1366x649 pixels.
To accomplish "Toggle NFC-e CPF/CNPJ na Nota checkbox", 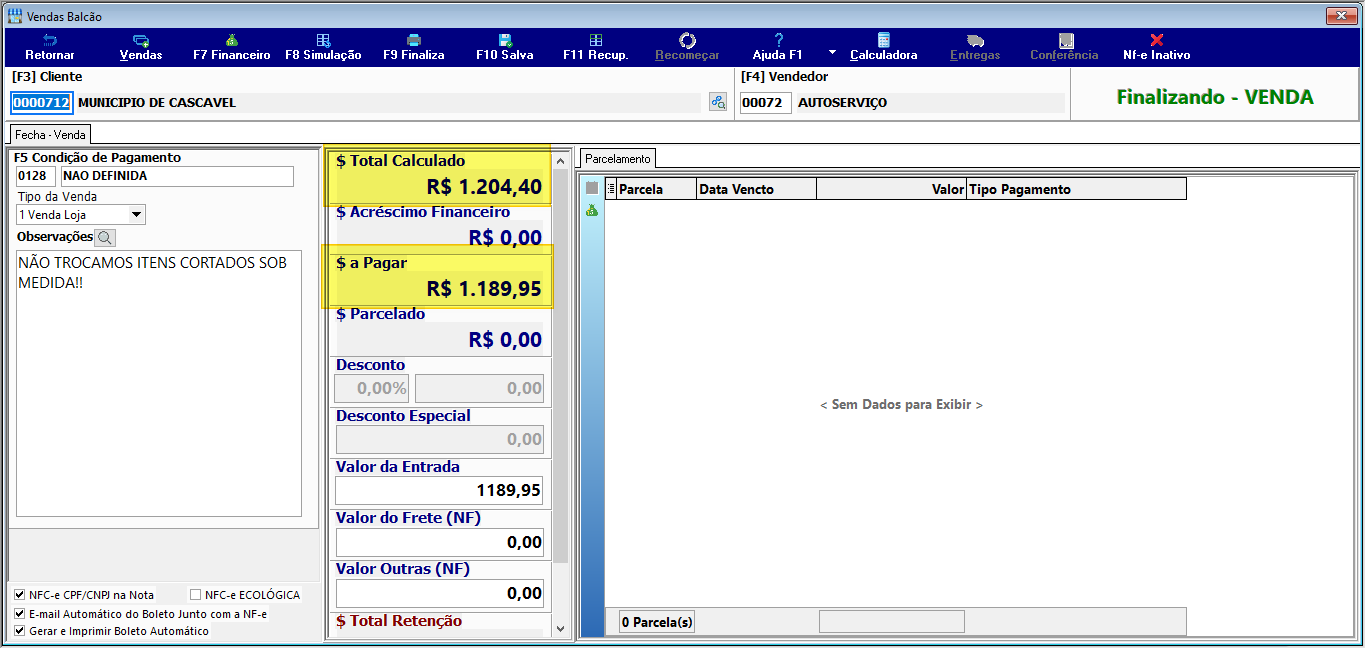I will 20,595.
